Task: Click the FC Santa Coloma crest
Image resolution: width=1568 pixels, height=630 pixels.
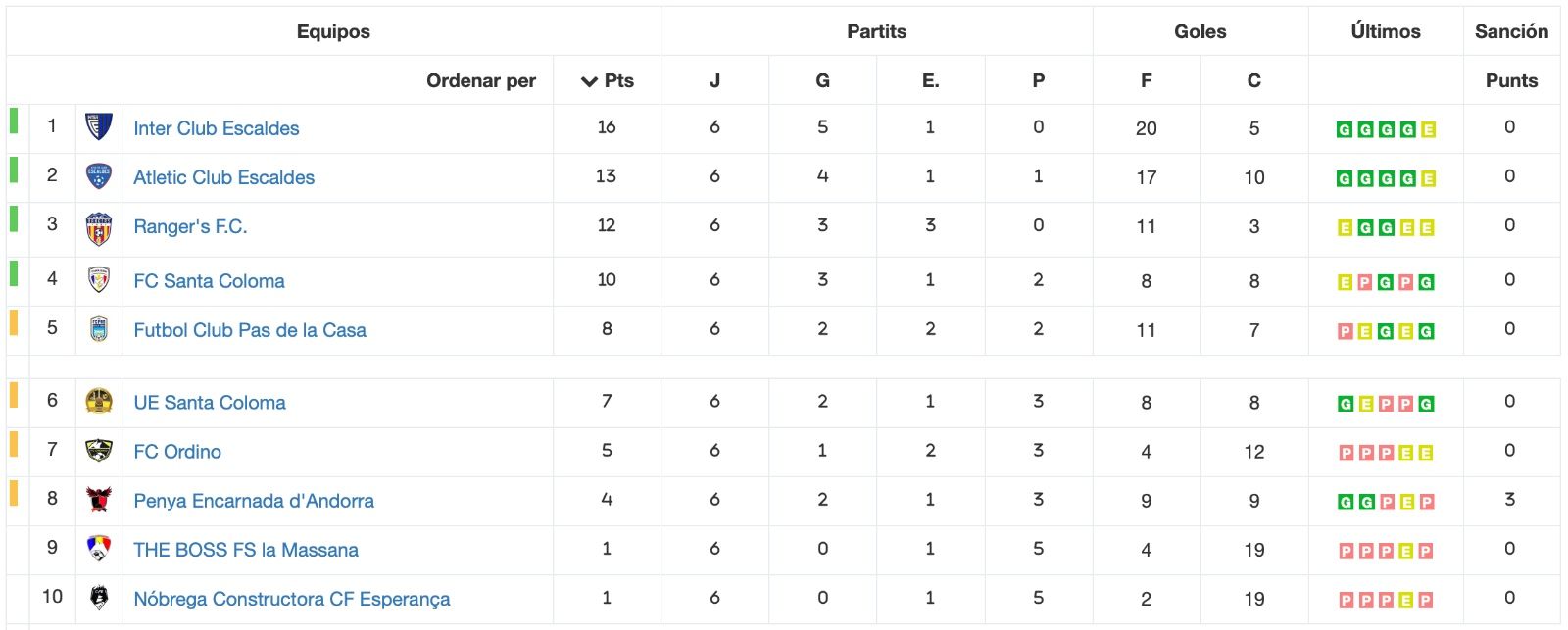Action: point(99,280)
